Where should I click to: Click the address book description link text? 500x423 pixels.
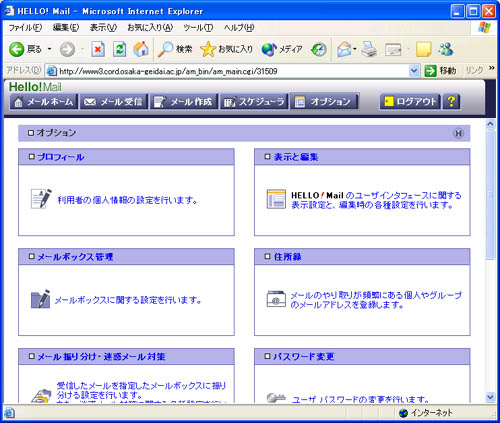click(x=376, y=300)
